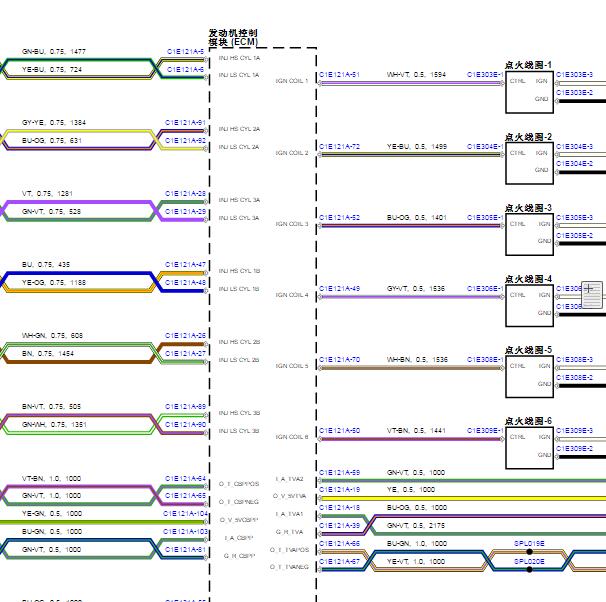Open connector link C1E121A-51
Viewport: 606px width, 602px height.
click(x=339, y=75)
